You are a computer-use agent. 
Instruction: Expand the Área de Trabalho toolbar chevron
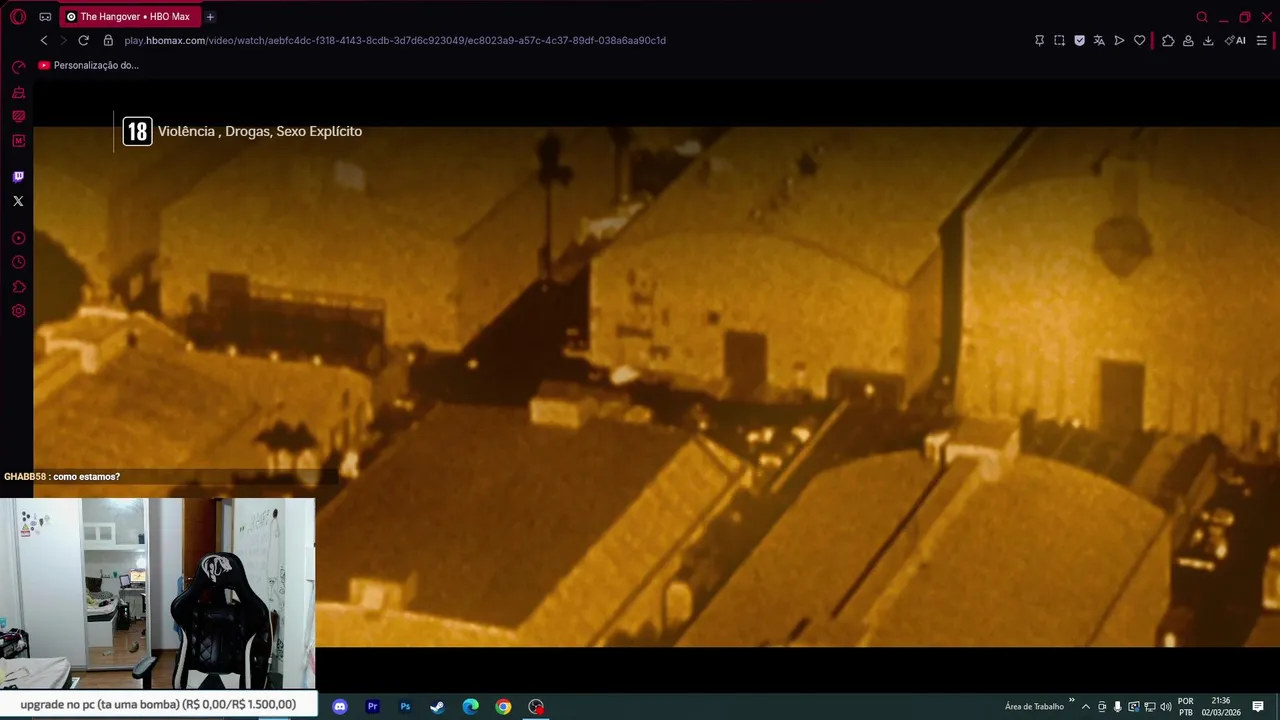1071,701
